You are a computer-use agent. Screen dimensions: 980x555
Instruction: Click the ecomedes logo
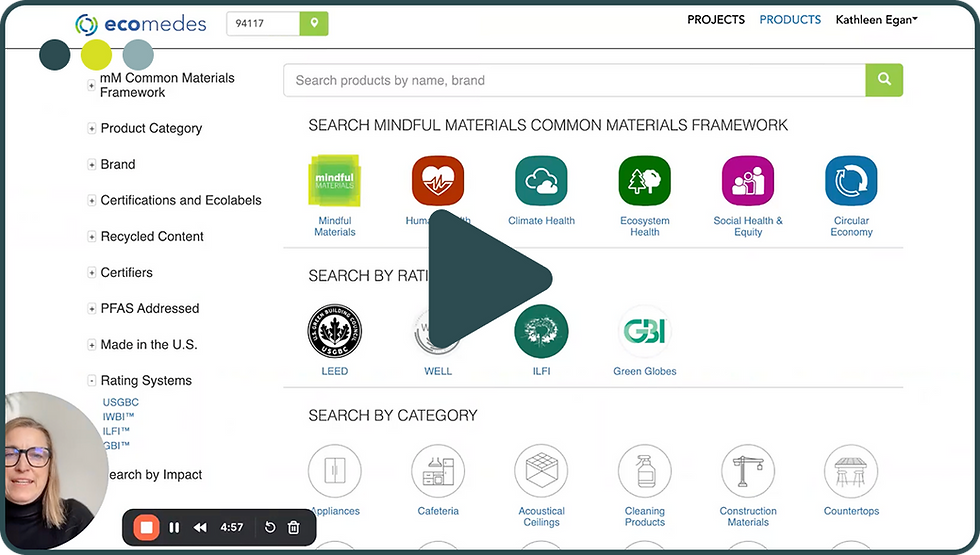pyautogui.click(x=141, y=24)
